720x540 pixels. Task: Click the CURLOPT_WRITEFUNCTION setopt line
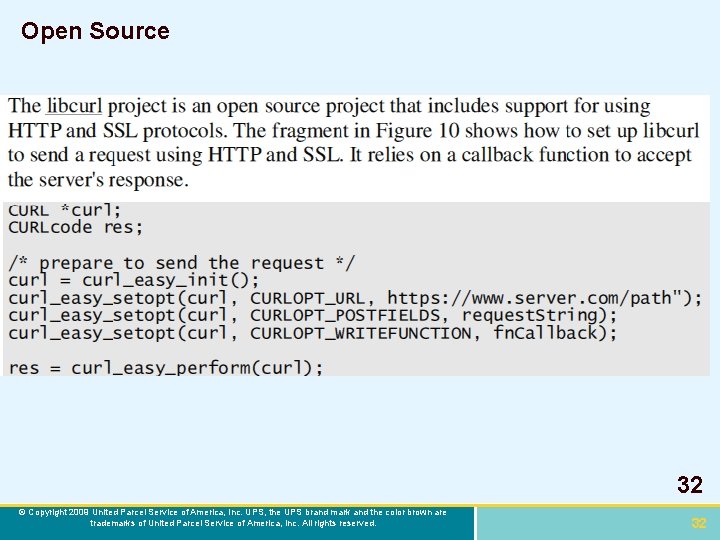(x=313, y=333)
